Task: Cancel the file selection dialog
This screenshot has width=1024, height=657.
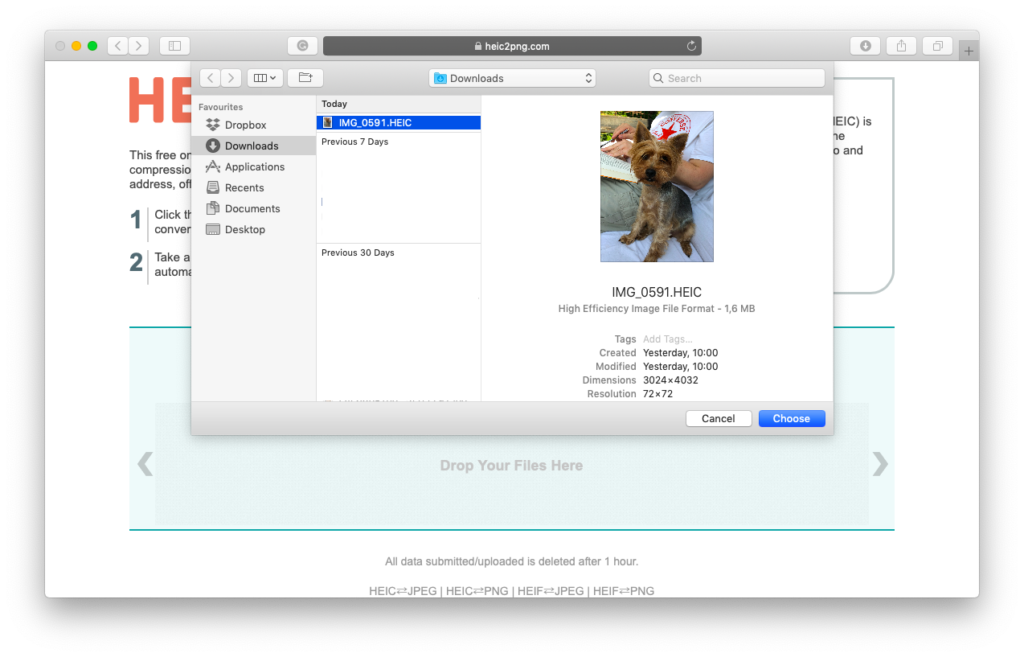Action: point(718,419)
